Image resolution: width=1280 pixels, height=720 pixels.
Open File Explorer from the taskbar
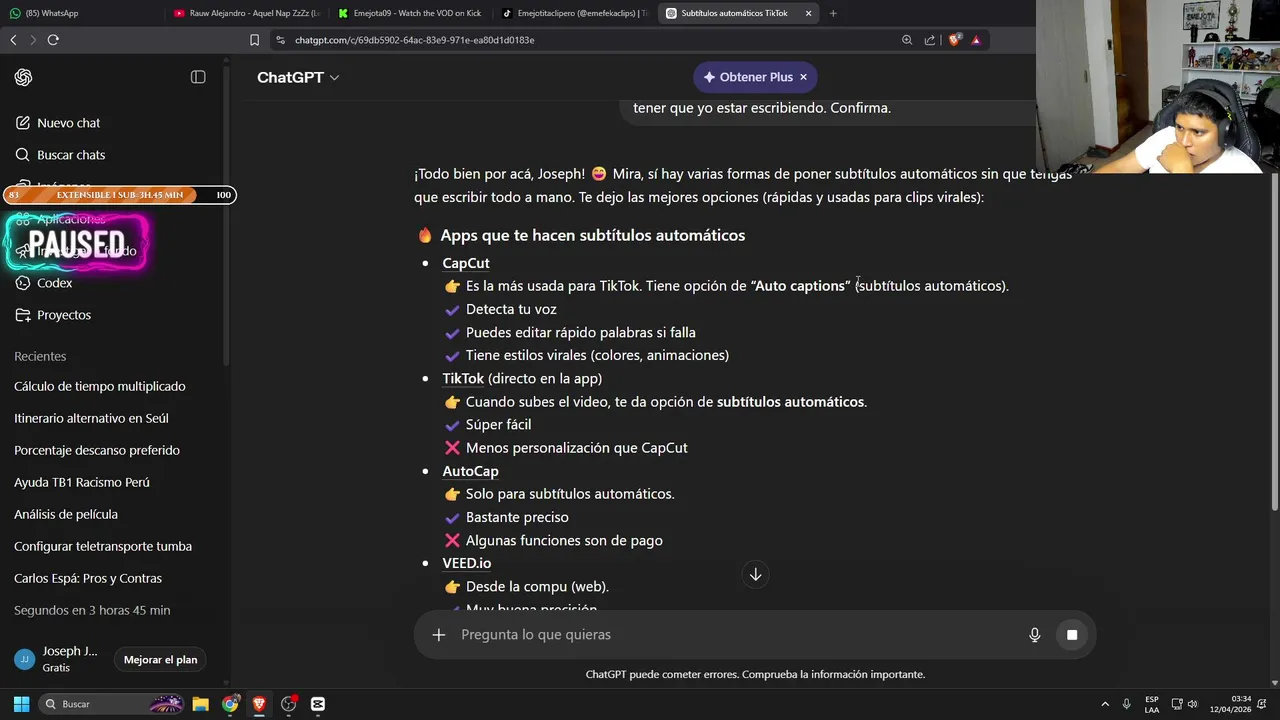(200, 704)
